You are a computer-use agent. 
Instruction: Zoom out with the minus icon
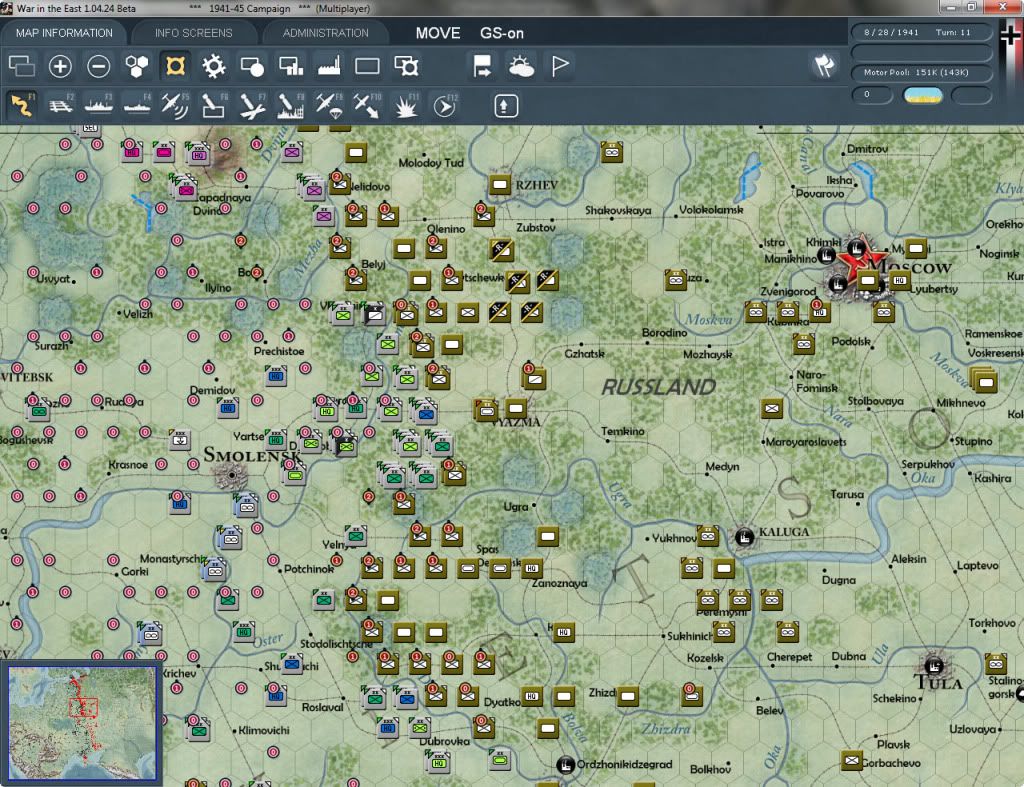(99, 66)
